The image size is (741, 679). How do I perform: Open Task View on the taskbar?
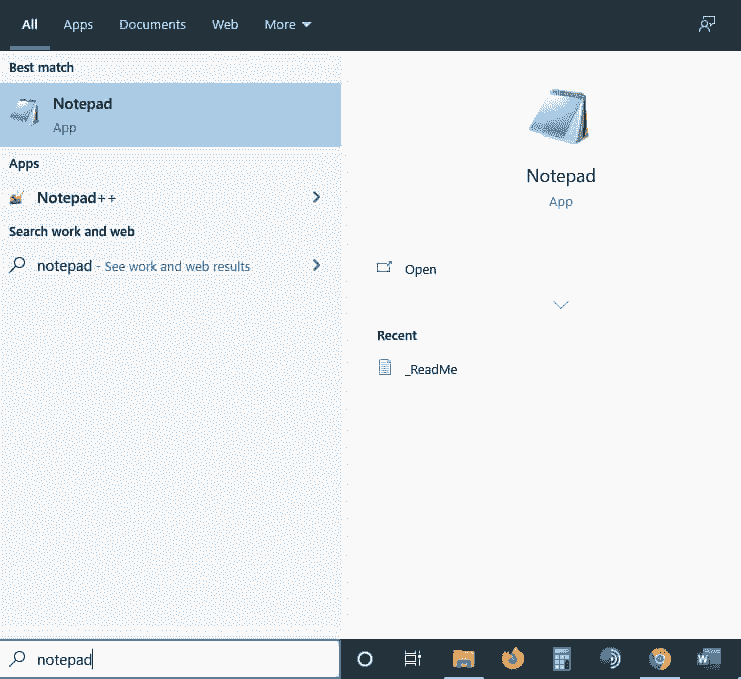pyautogui.click(x=412, y=659)
